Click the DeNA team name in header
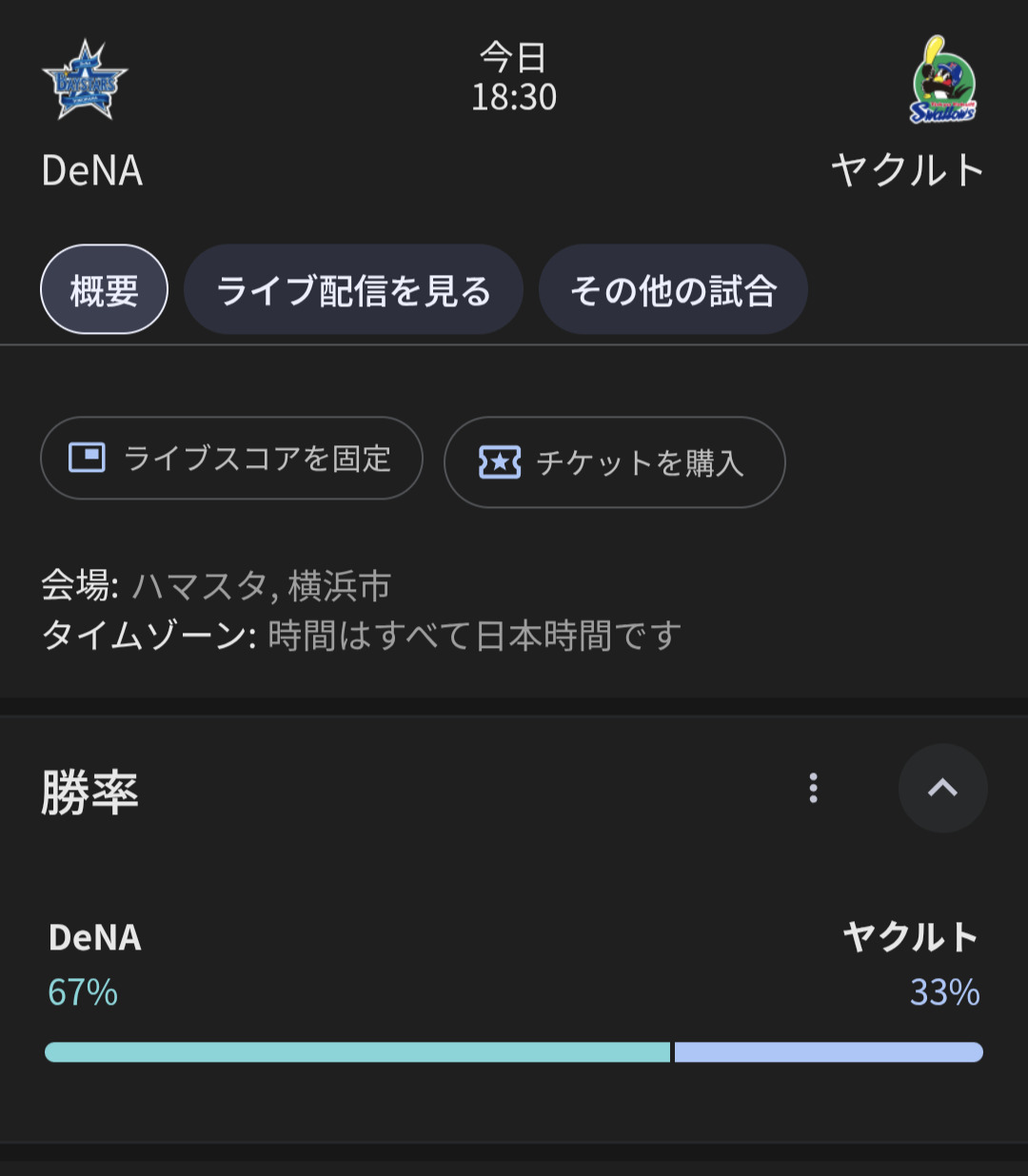 (x=92, y=171)
